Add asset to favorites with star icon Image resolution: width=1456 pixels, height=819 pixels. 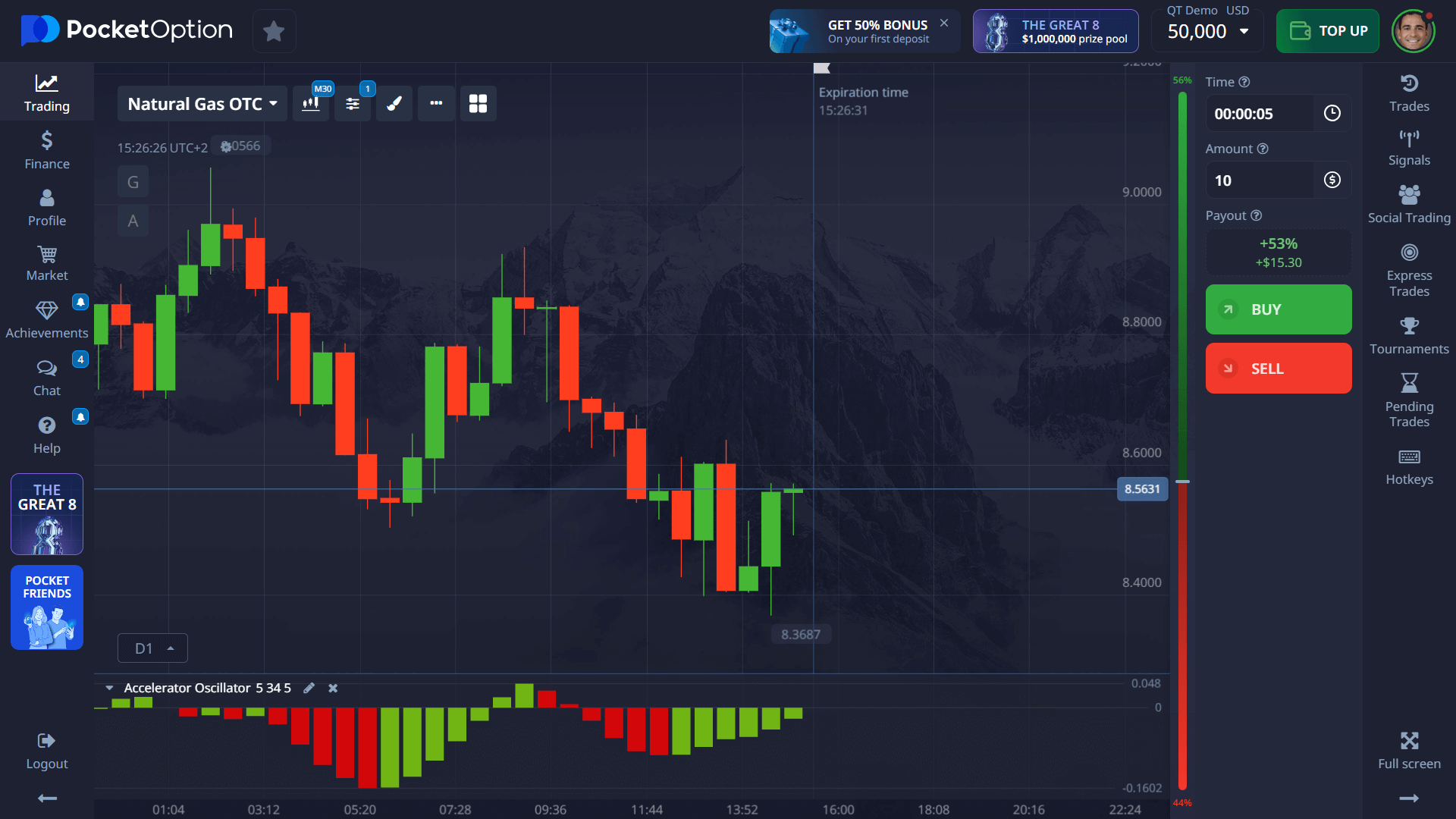click(x=274, y=31)
